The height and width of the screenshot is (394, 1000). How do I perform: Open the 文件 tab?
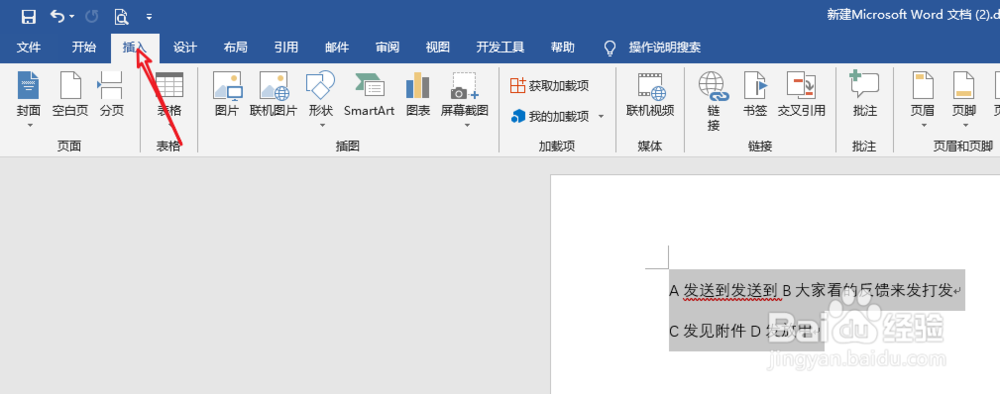pyautogui.click(x=28, y=47)
